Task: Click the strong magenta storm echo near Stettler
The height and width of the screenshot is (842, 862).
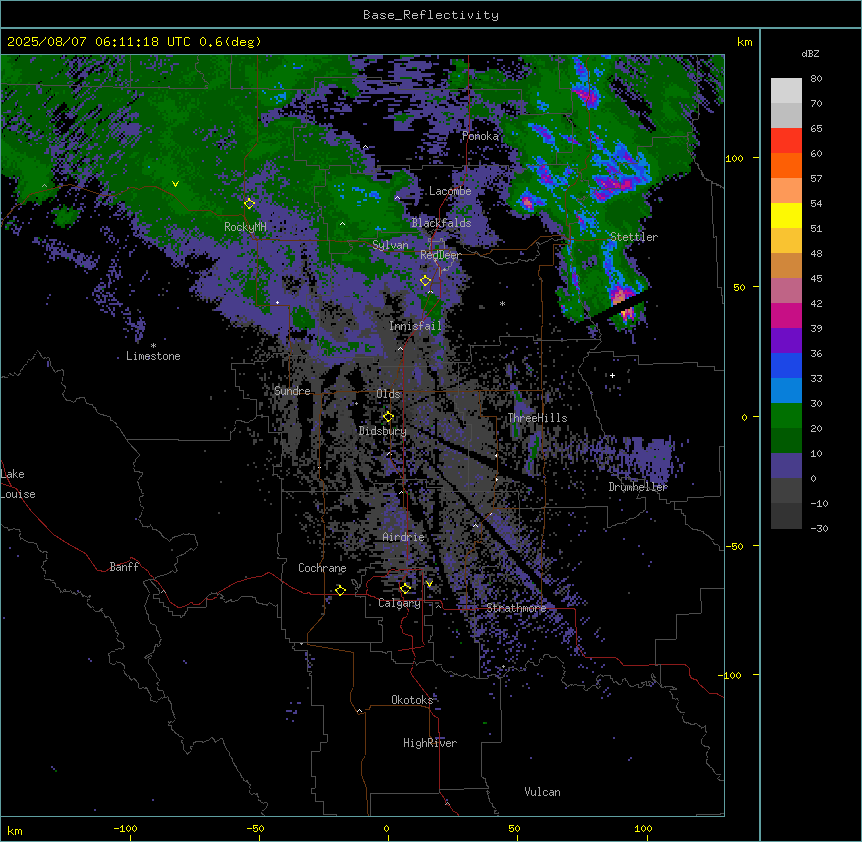Action: click(620, 295)
